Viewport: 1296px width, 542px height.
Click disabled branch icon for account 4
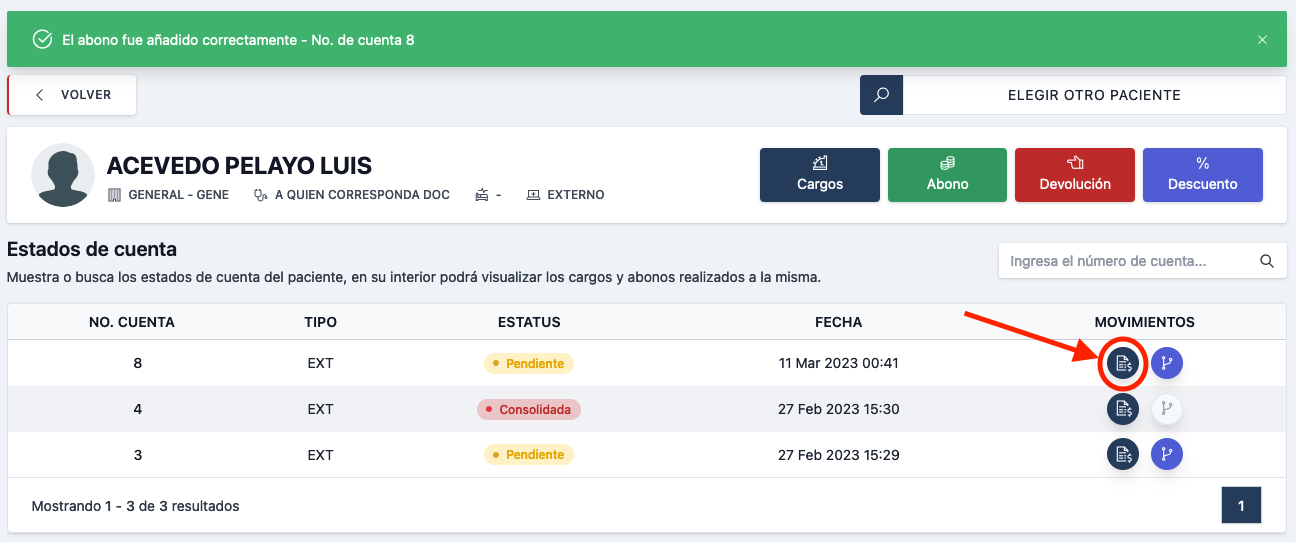click(x=1166, y=409)
